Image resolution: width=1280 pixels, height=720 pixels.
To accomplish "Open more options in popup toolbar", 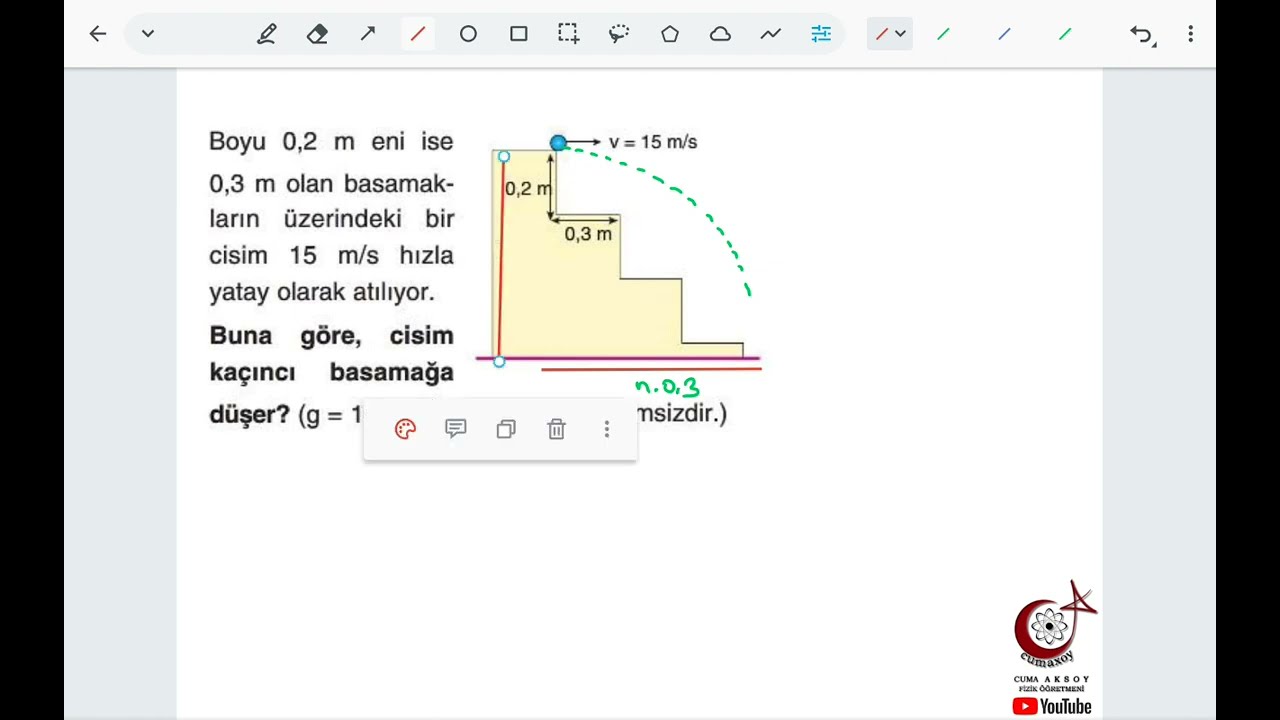I will click(607, 429).
